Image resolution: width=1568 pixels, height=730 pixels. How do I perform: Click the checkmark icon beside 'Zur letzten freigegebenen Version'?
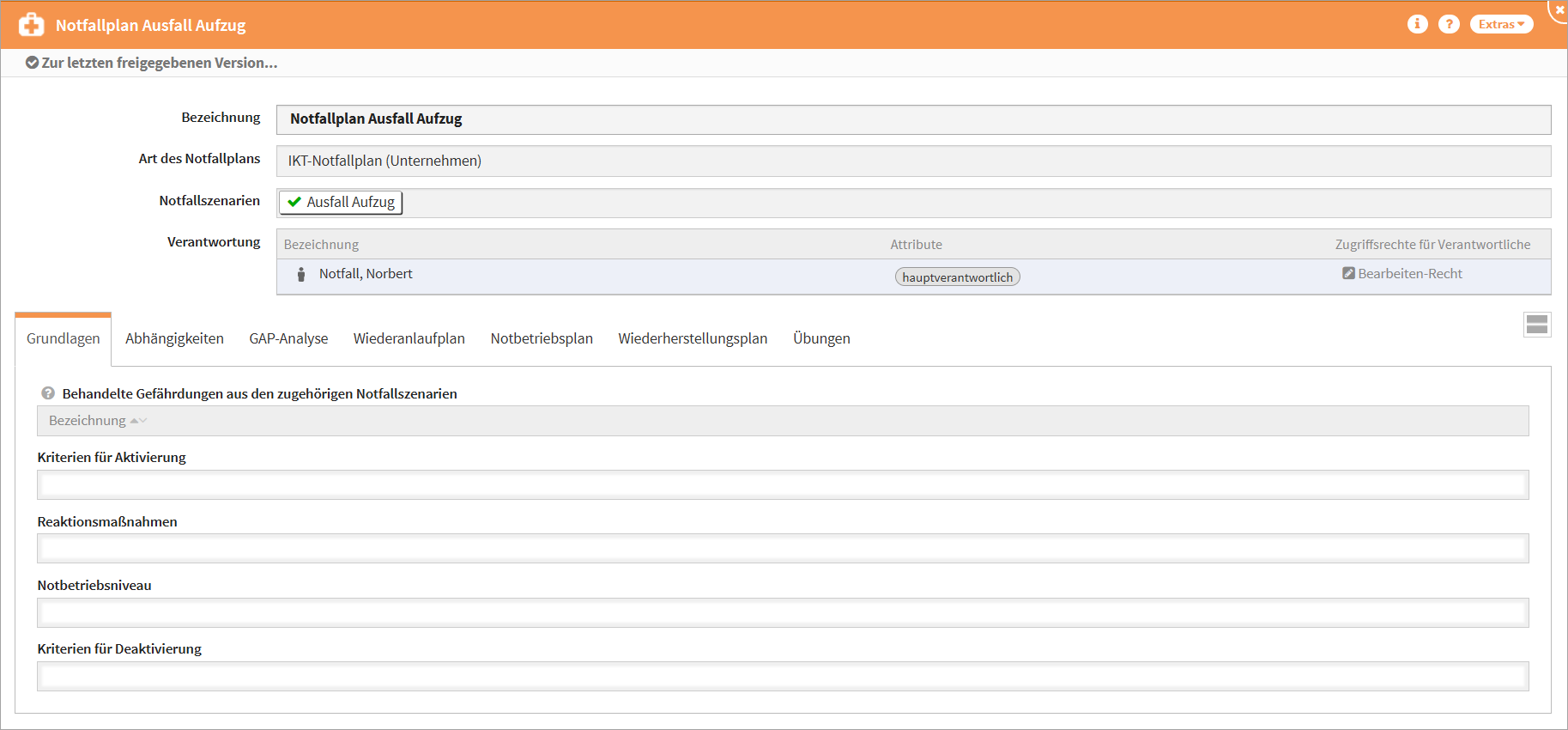point(32,63)
